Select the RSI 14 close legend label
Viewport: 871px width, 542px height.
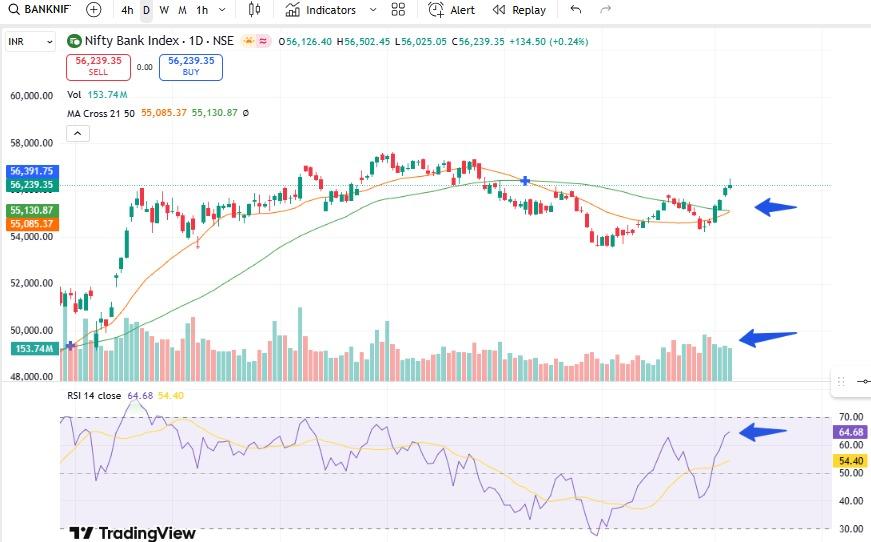click(94, 396)
